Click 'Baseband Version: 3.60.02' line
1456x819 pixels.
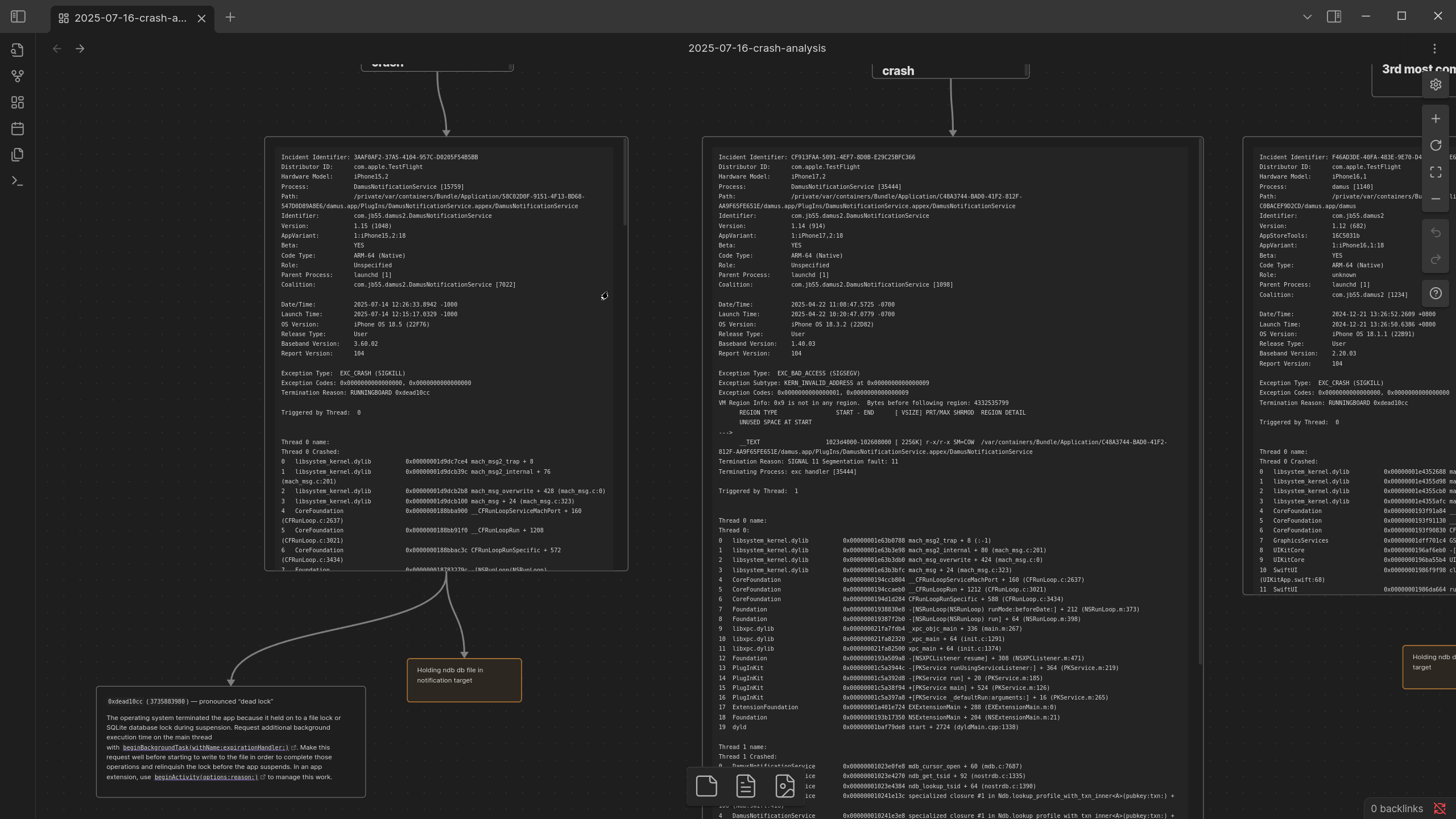pyautogui.click(x=329, y=344)
